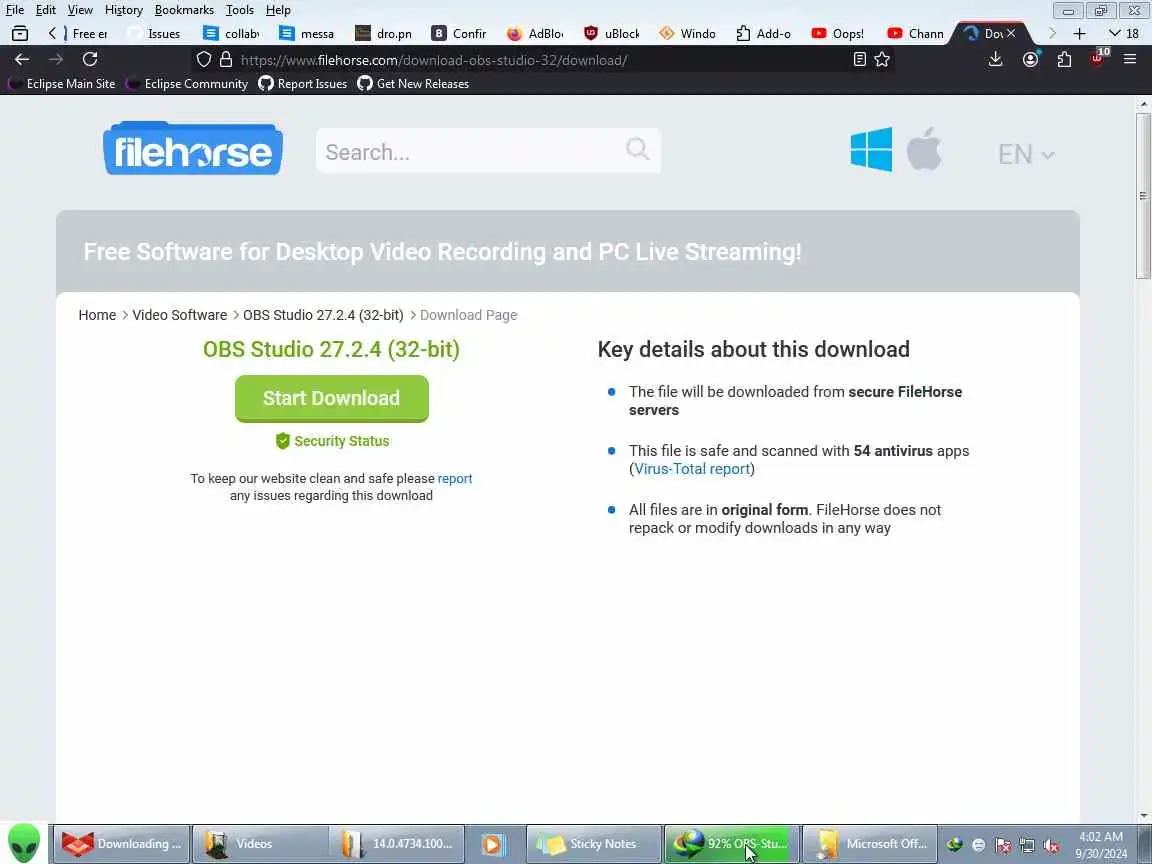Go to Video Software breadcrumb
This screenshot has width=1152, height=864.
tap(179, 315)
